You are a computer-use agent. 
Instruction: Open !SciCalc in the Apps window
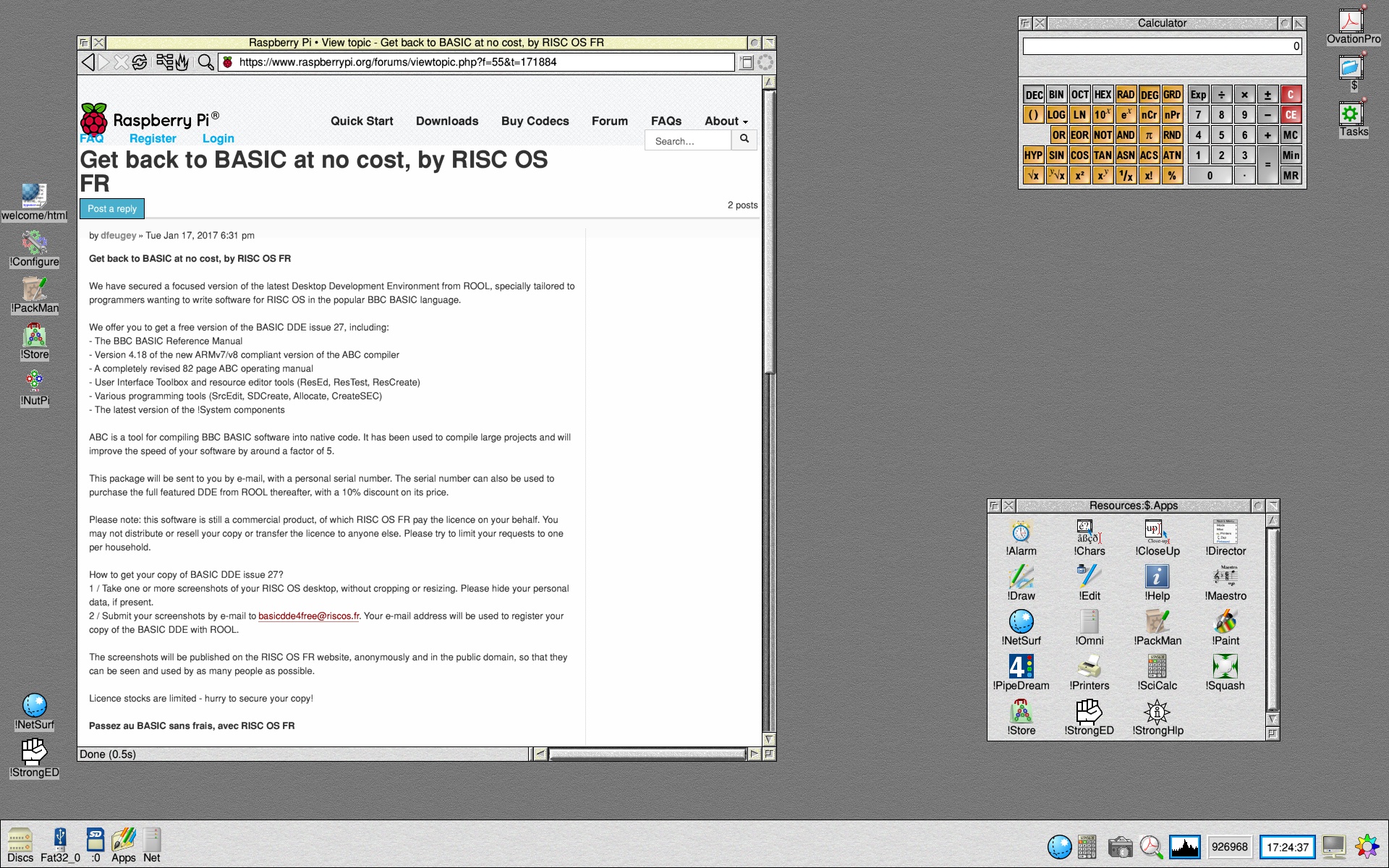(1157, 673)
